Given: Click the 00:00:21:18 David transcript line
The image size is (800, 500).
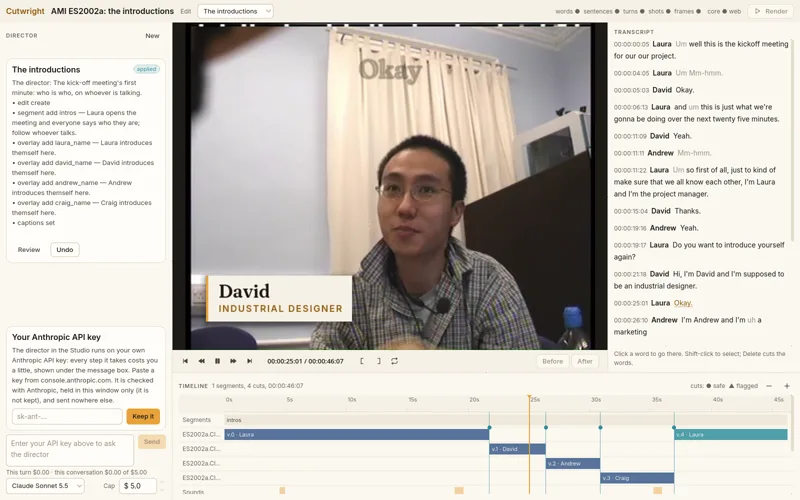Looking at the screenshot, I should click(x=699, y=280).
